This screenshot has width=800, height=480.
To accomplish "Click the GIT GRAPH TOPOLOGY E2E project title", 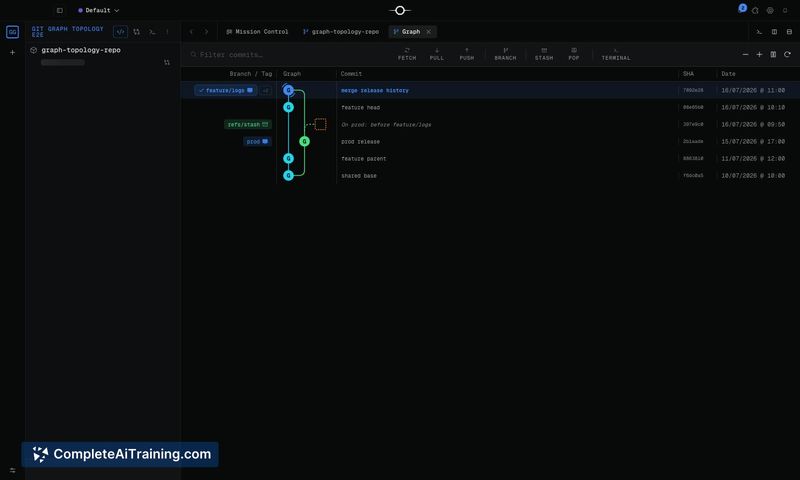I will coord(67,32).
